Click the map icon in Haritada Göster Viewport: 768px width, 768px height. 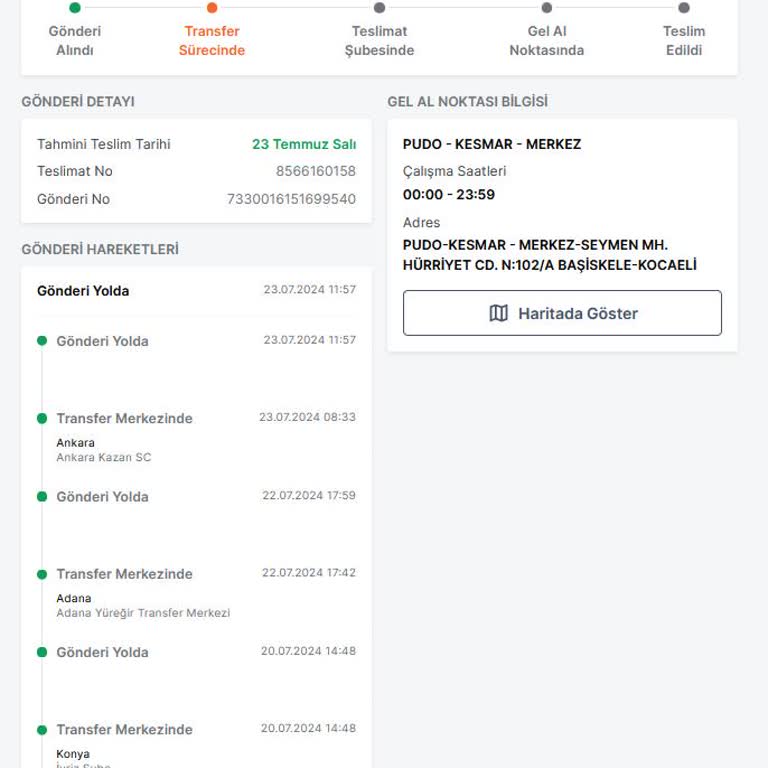click(499, 313)
